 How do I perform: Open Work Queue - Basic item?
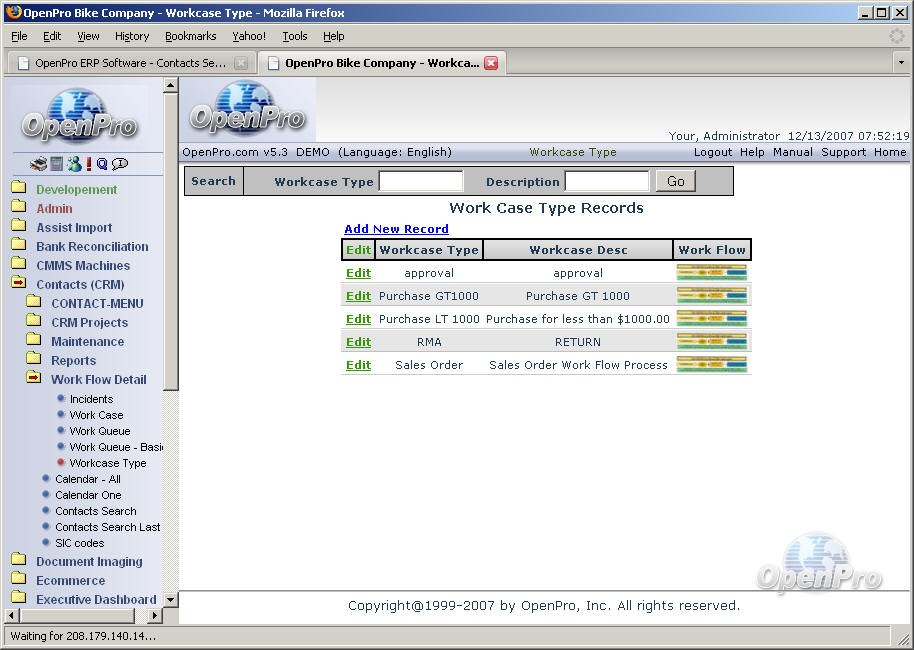pyautogui.click(x=116, y=447)
